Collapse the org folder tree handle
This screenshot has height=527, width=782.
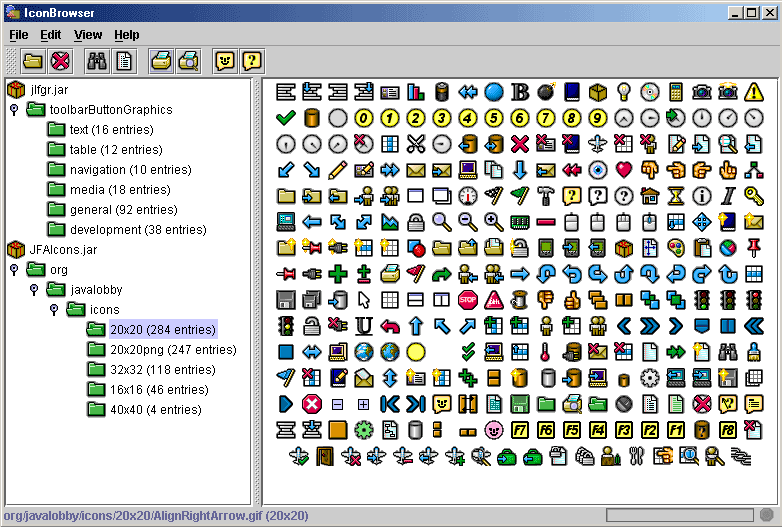coord(14,270)
